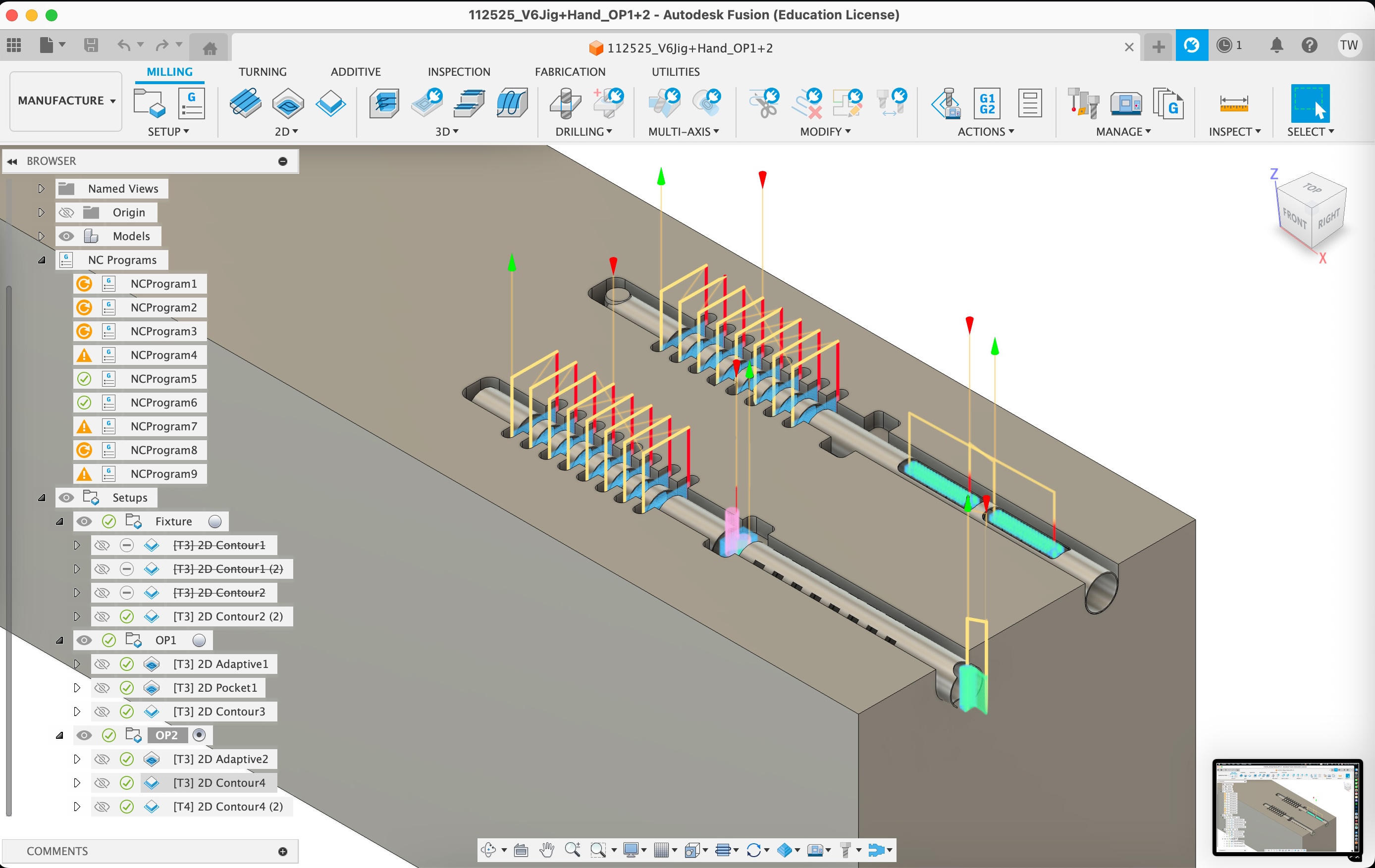
Task: Switch to the TURNING tab
Action: [262, 72]
